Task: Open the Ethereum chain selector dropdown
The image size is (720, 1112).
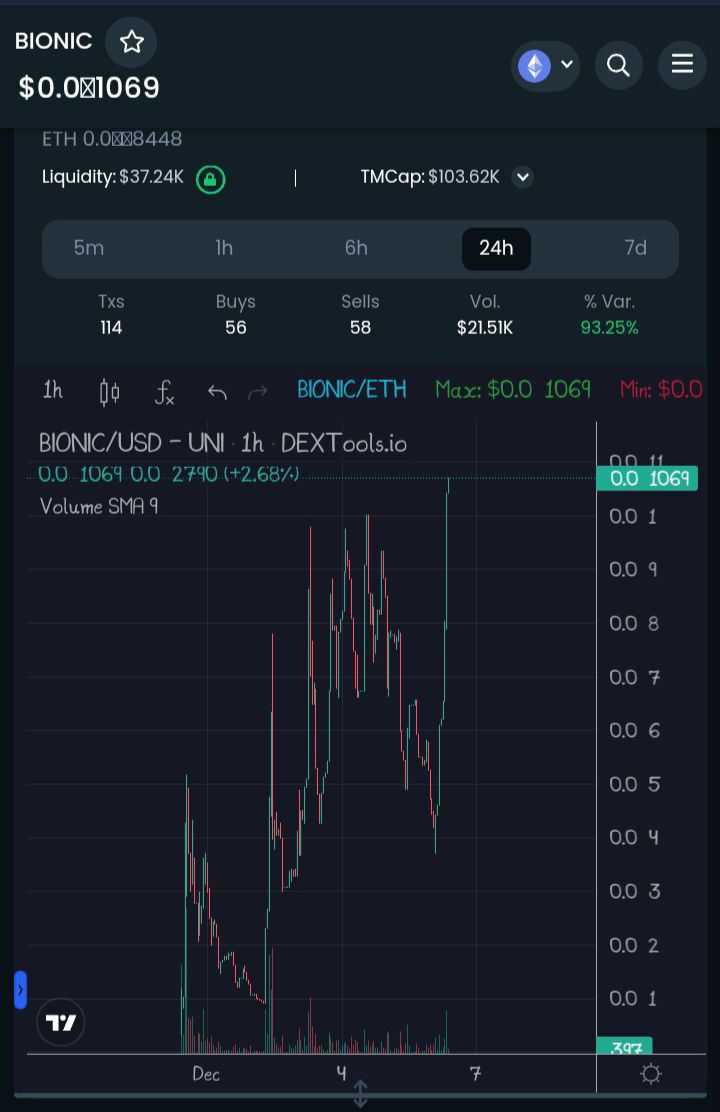Action: pyautogui.click(x=545, y=66)
